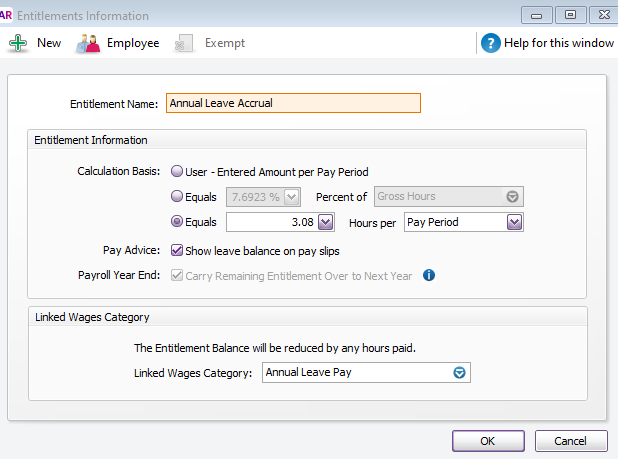Click the green plus New icon
The height and width of the screenshot is (459, 618).
18,43
